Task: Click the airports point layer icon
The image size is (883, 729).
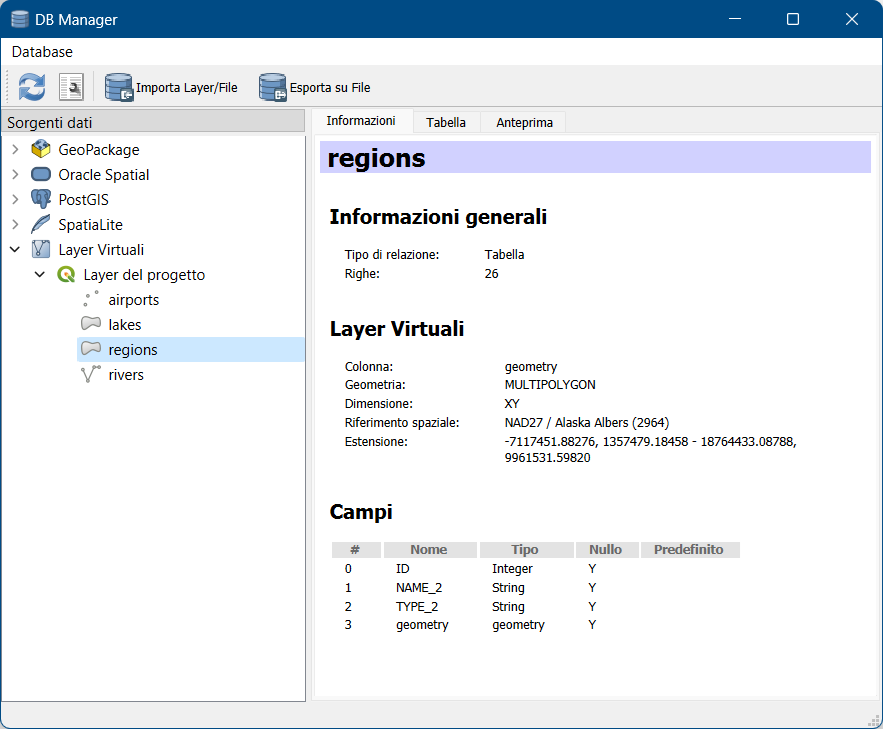Action: pyautogui.click(x=91, y=299)
